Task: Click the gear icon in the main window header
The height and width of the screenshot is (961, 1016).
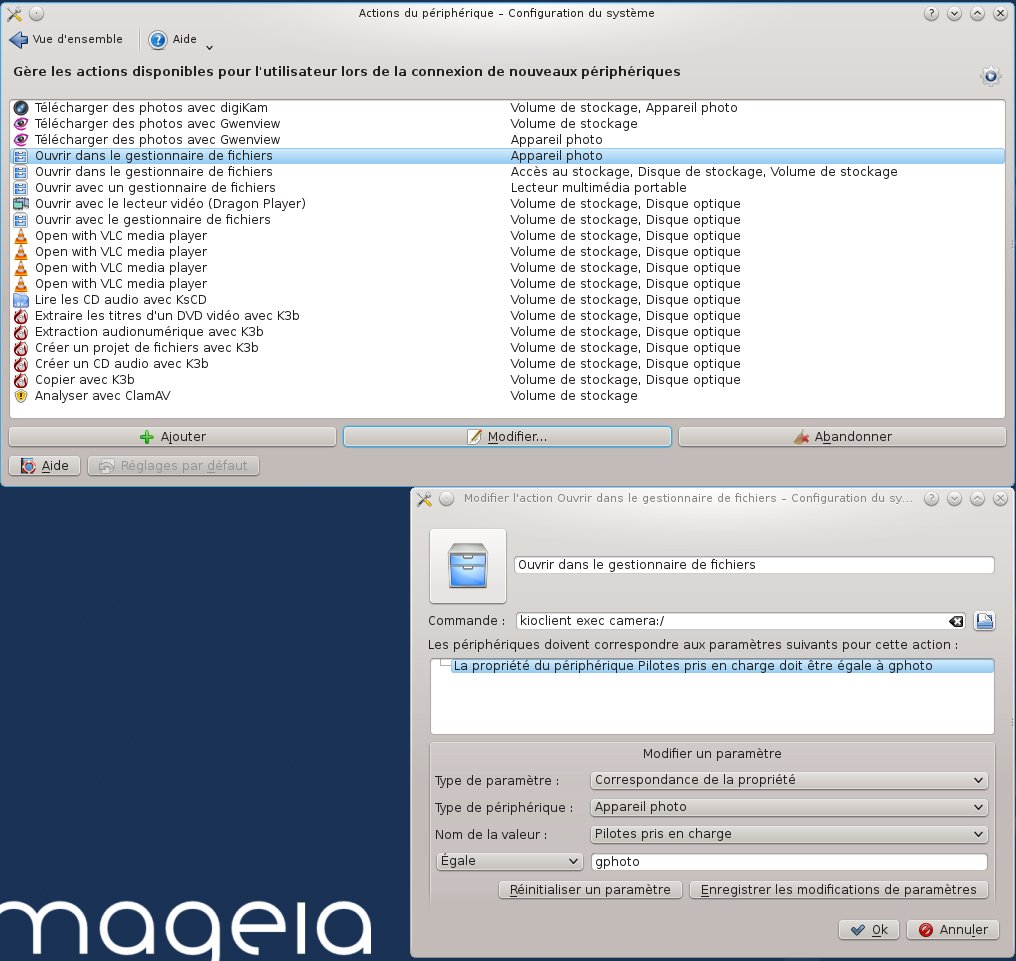Action: [990, 76]
